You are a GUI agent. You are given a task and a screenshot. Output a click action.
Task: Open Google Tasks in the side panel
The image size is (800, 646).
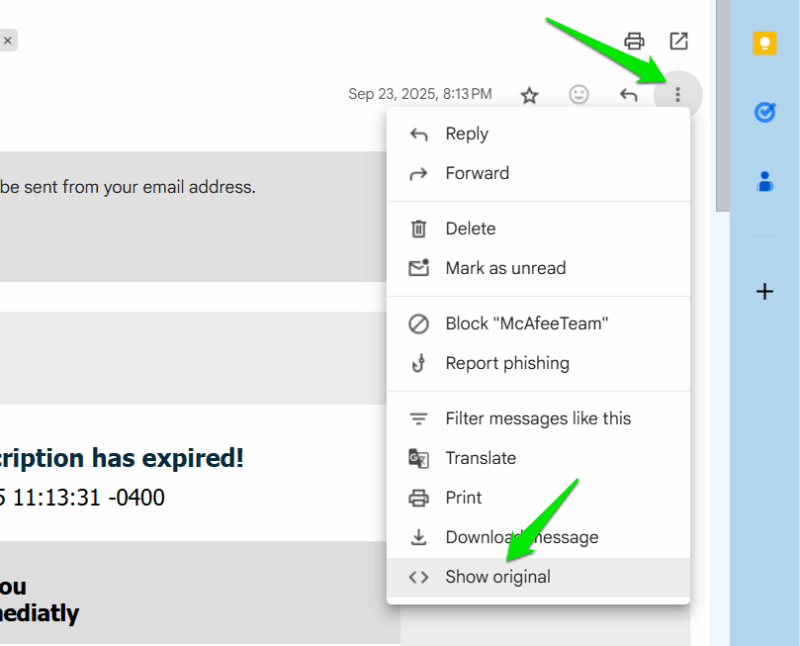764,112
